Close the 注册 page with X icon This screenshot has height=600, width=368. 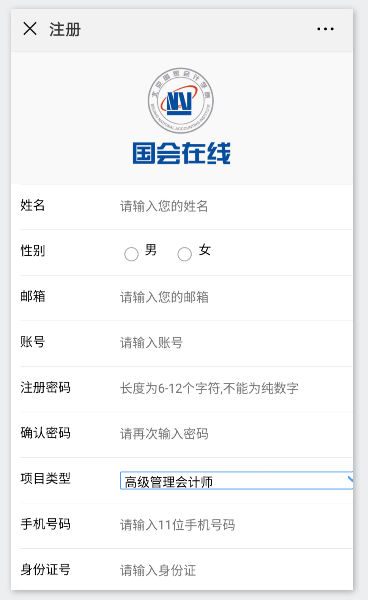(30, 29)
